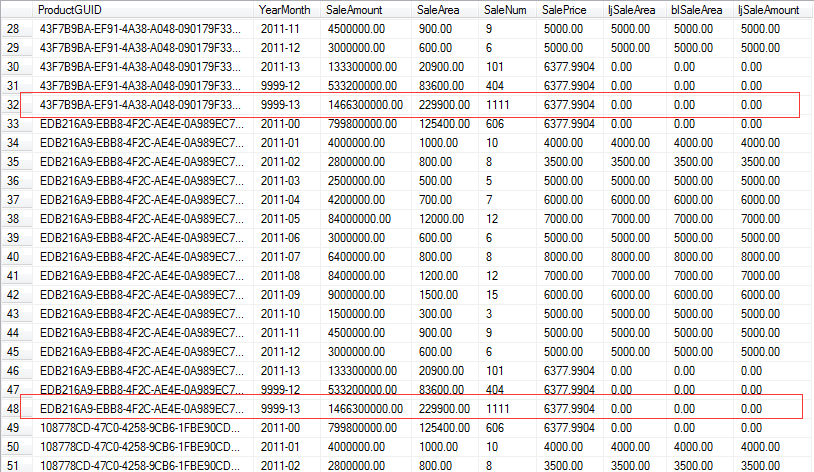Click SaleAmount 1500000.00 in row 43
Viewport: 814px width, 472px height.
pos(356,314)
